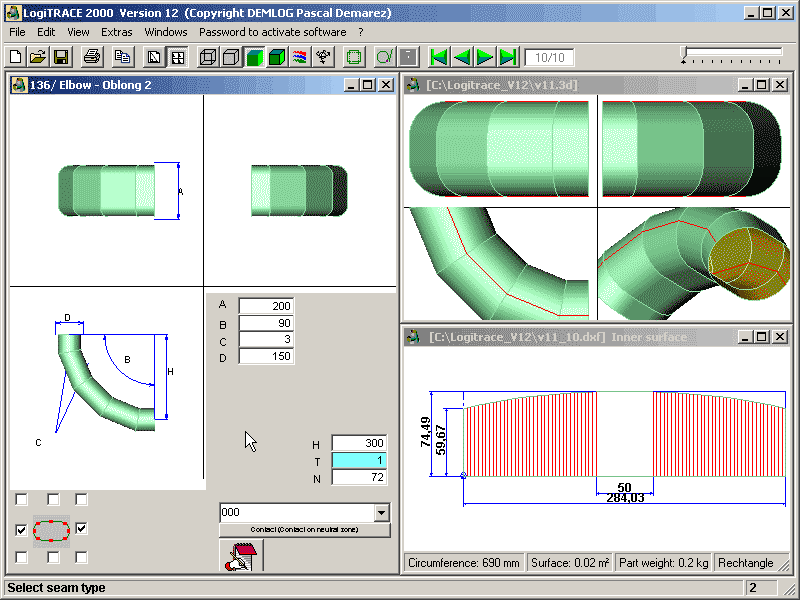Open the Edit menu
Screen dimensions: 800x600
(x=46, y=32)
